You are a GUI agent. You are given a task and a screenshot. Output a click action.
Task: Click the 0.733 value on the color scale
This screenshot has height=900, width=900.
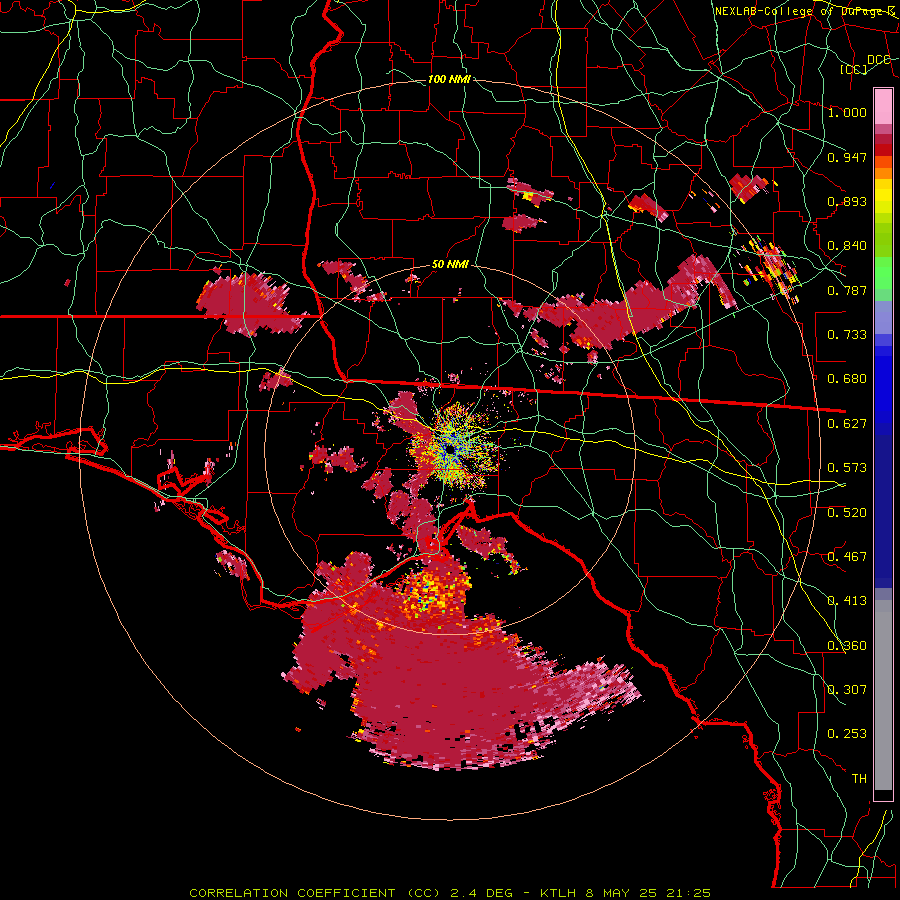pos(847,335)
